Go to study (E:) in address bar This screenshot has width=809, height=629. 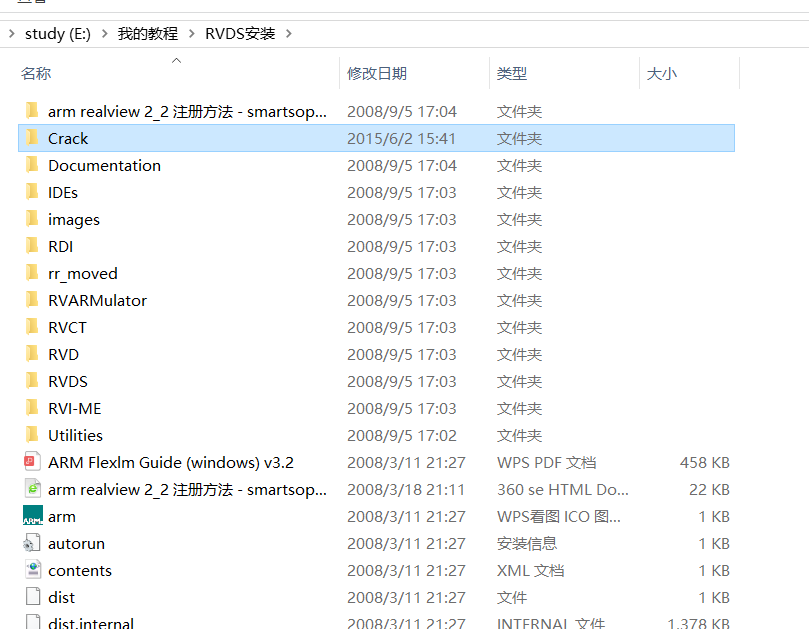coord(58,34)
